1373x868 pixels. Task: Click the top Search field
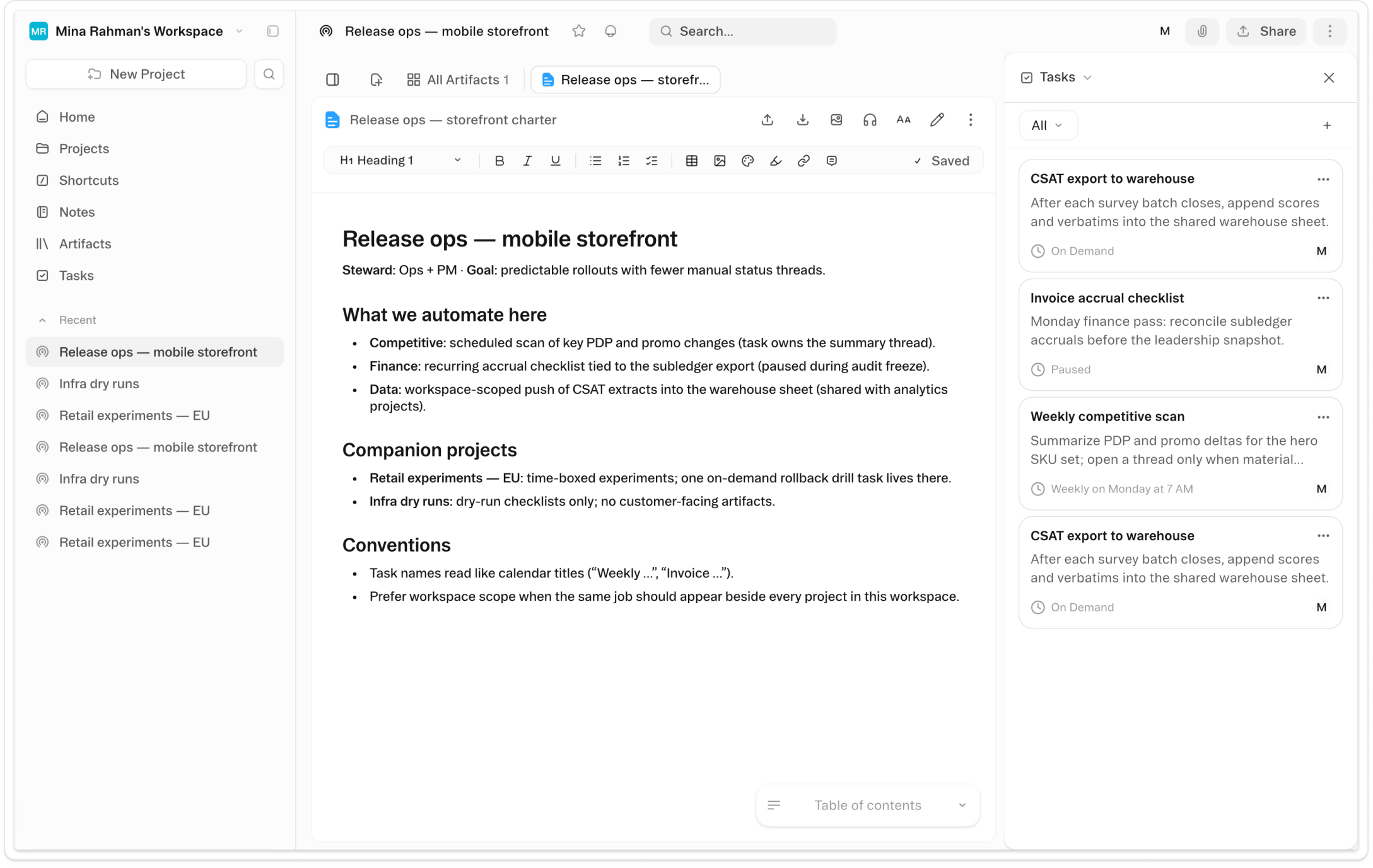click(742, 31)
